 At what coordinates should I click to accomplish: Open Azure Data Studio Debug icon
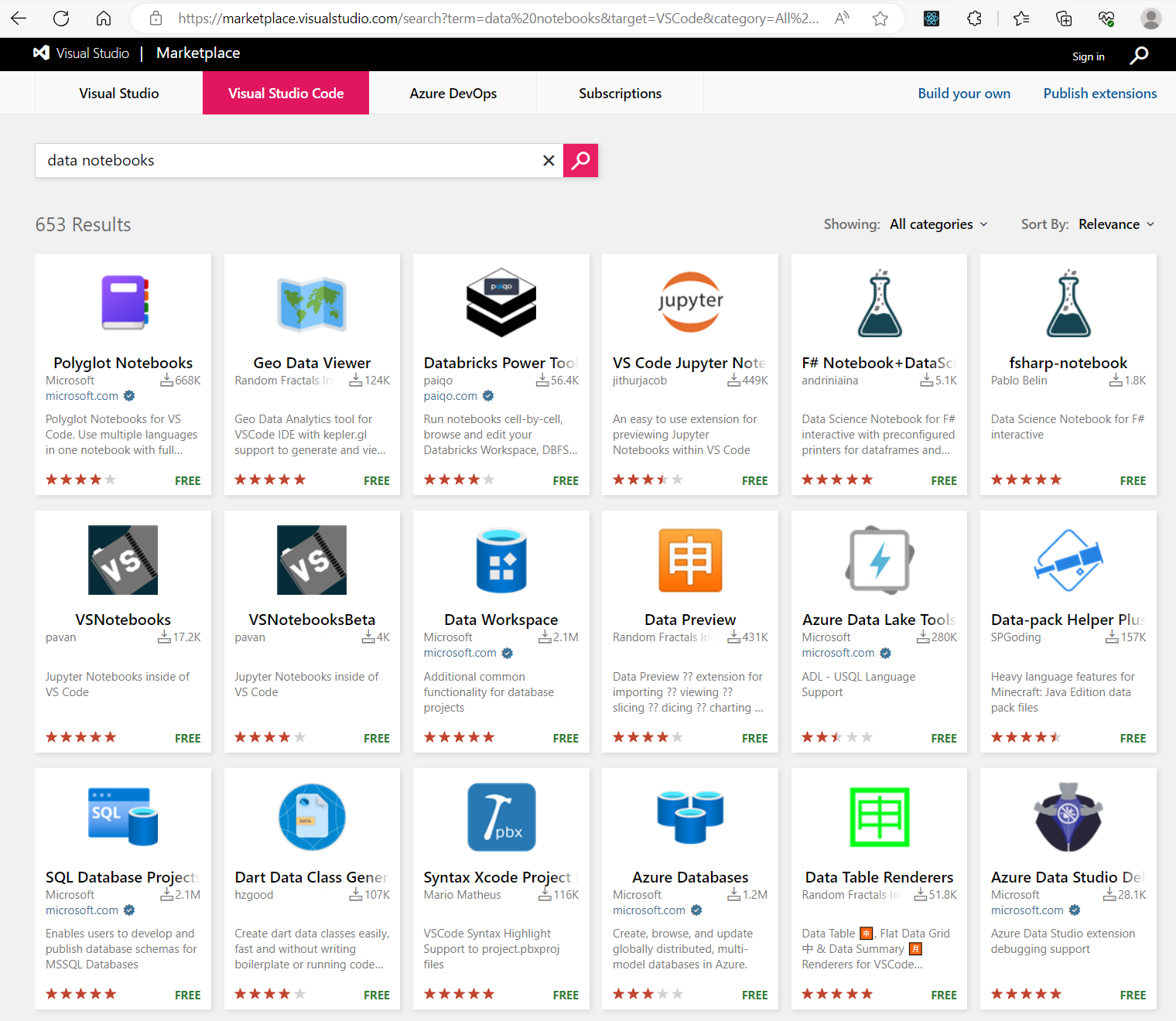pos(1068,817)
